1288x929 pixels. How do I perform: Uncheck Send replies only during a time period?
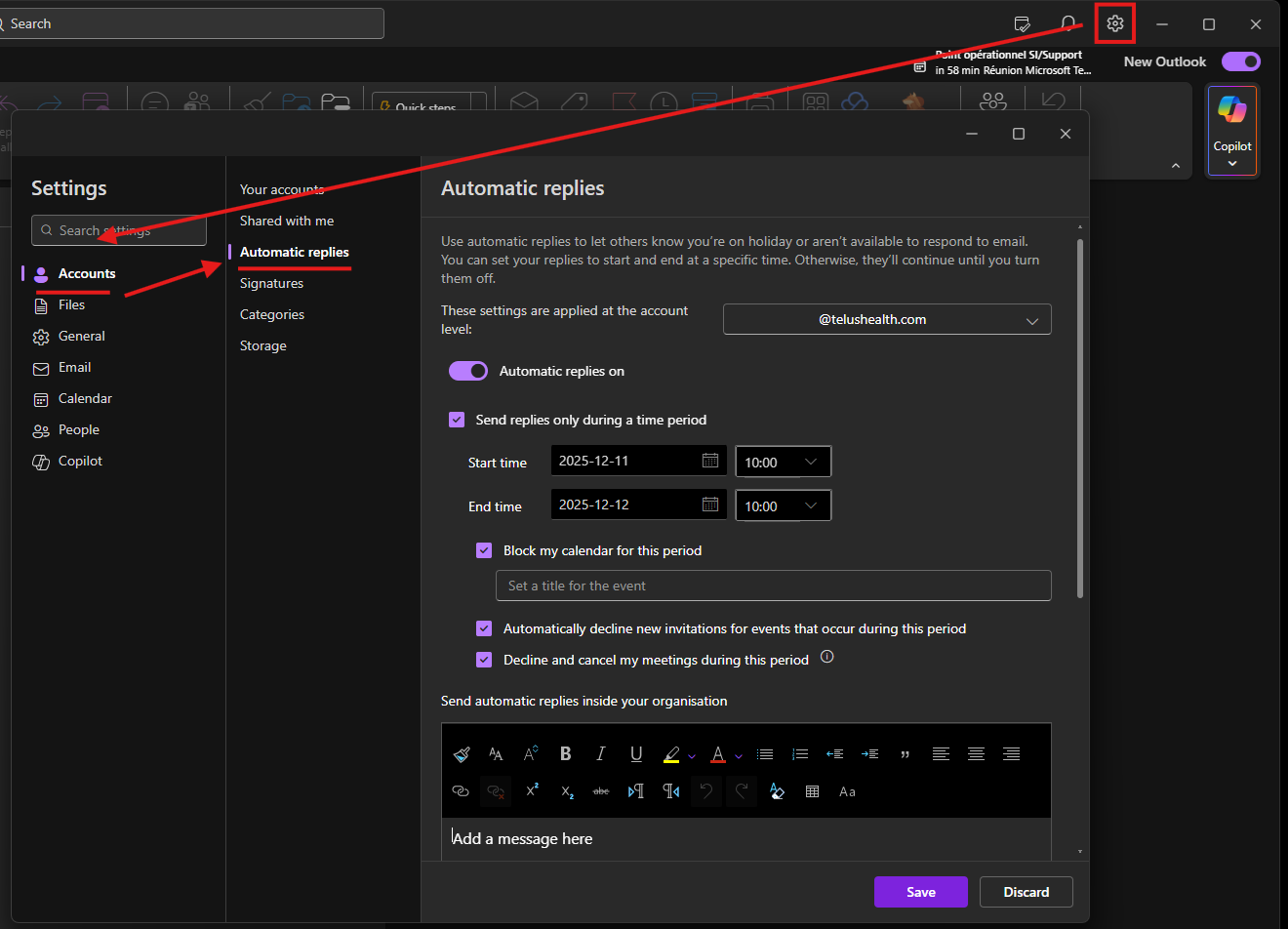click(x=457, y=420)
